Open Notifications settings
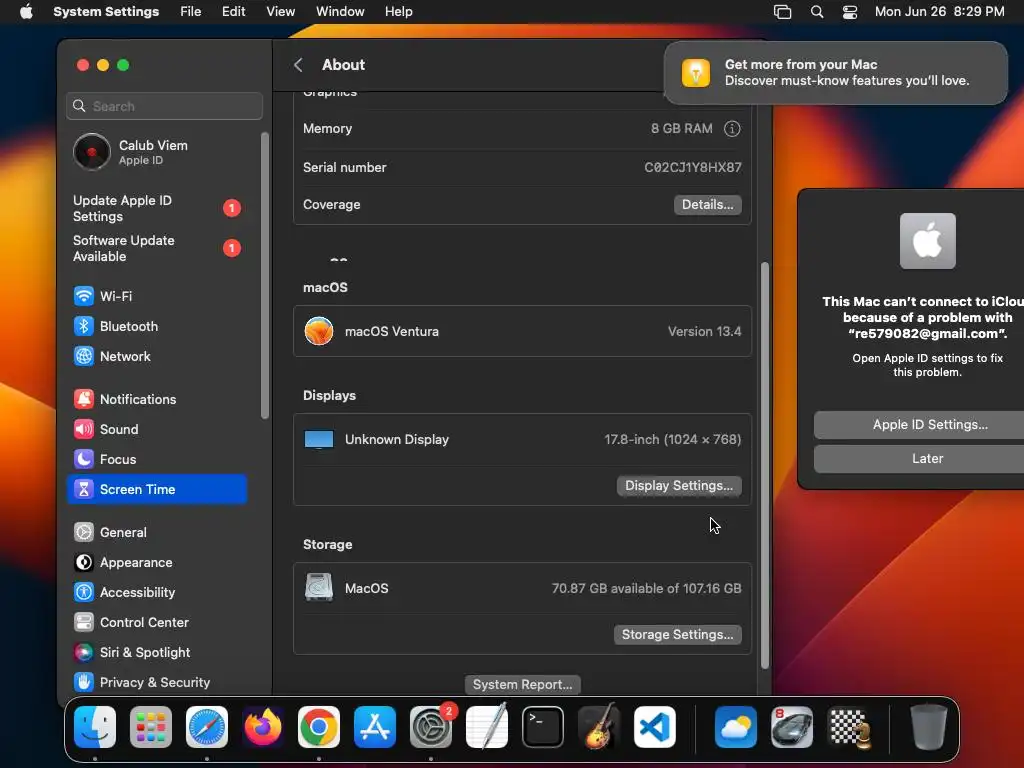Viewport: 1024px width, 768px height. point(157,399)
